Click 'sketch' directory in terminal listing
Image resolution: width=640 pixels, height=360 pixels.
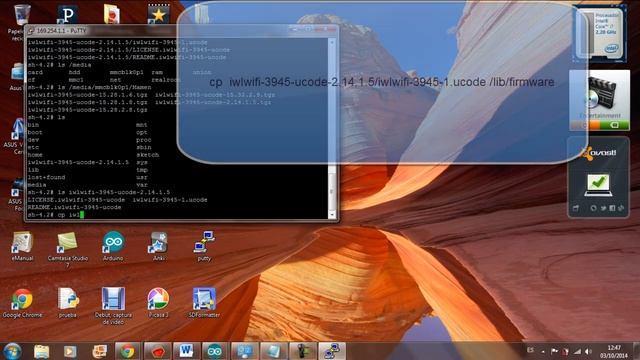tap(147, 155)
